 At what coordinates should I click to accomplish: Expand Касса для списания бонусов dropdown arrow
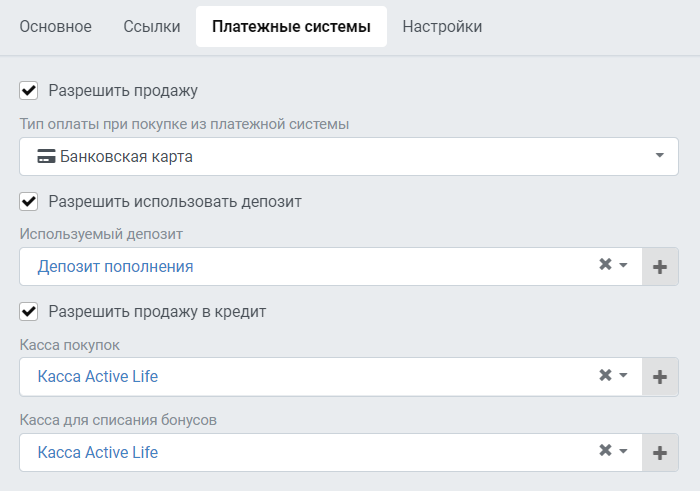click(x=623, y=451)
